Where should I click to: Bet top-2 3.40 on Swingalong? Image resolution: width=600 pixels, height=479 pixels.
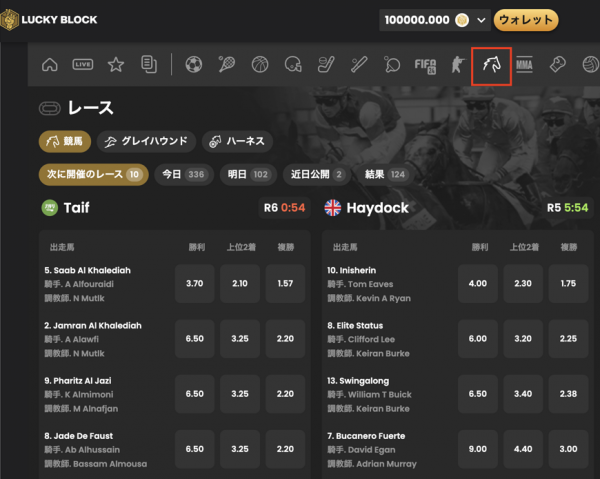pos(523,394)
